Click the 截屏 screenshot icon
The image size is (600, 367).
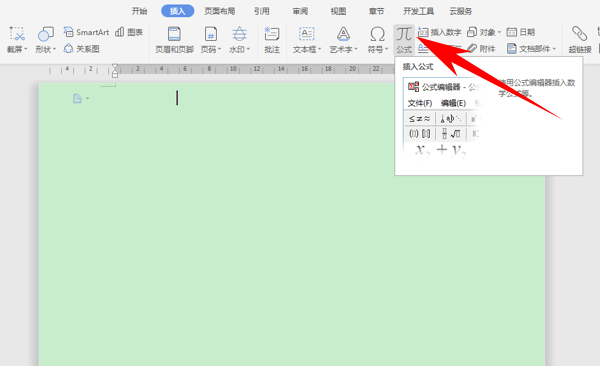point(17,34)
